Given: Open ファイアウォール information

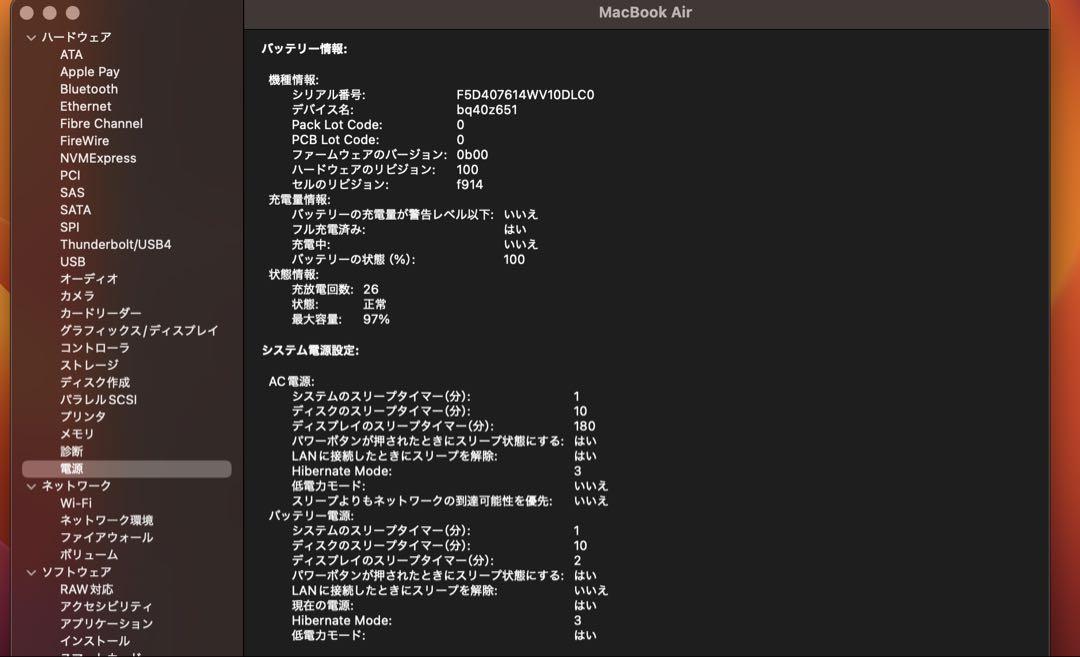Looking at the screenshot, I should click(106, 537).
